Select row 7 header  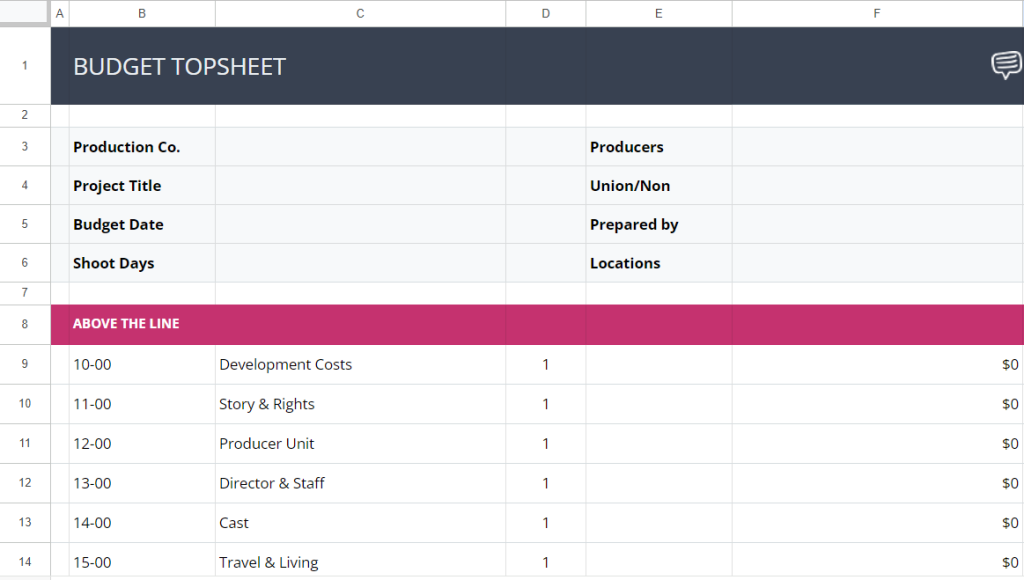25,293
